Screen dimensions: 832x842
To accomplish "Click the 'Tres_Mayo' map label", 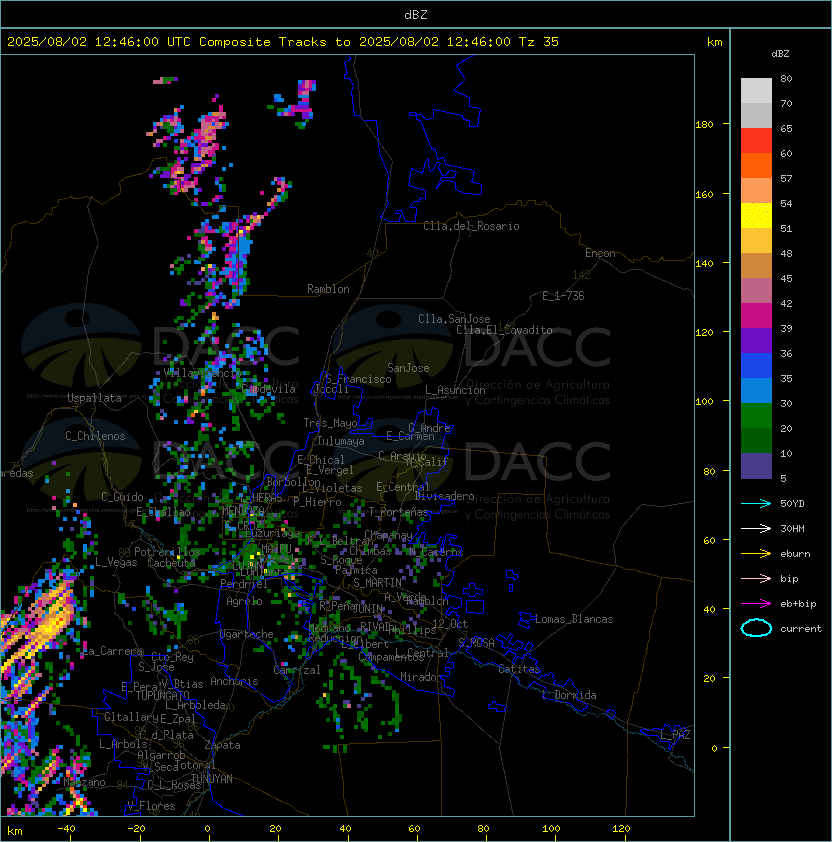I will click(x=330, y=423).
